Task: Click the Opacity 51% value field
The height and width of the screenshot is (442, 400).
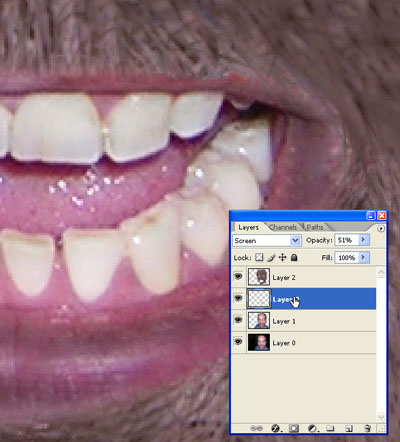Action: 347,240
